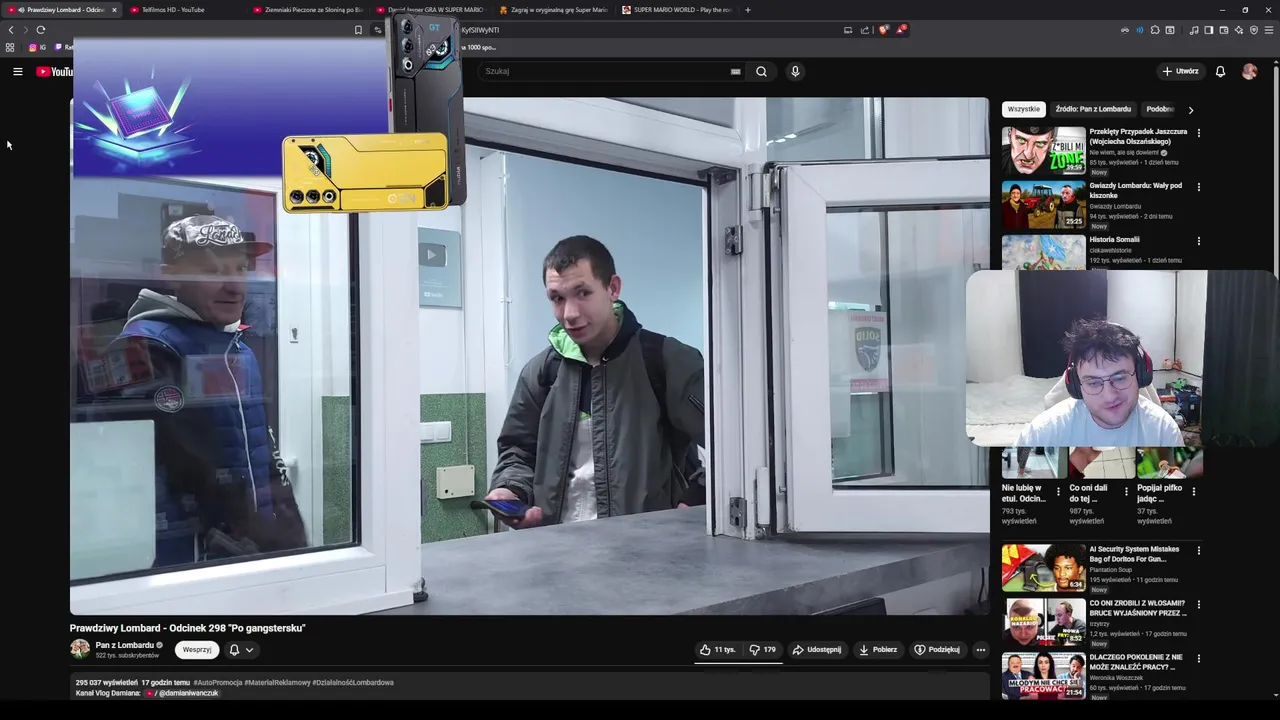Click the magnifier search button
This screenshot has height=720, width=1280.
[761, 71]
